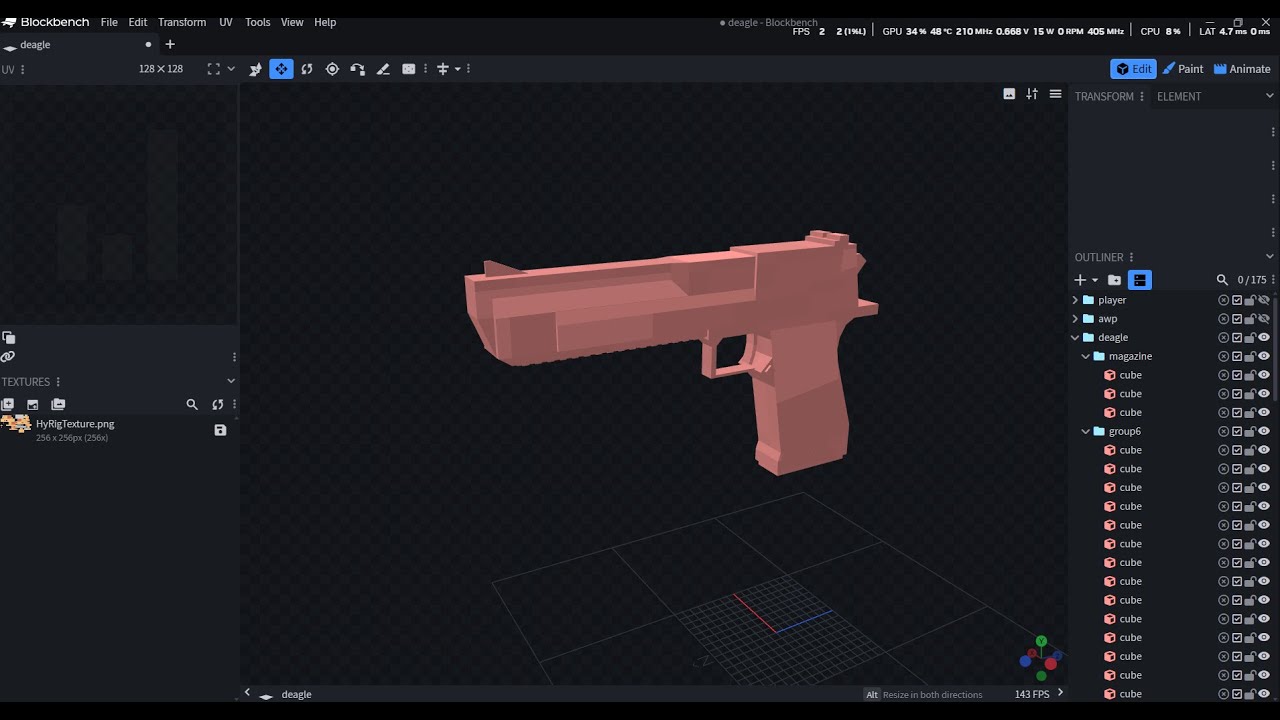Click the UV copy/overlap icon

click(8, 338)
